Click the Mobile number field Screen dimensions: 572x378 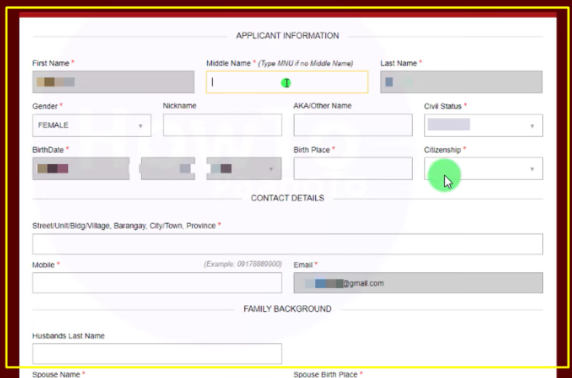[157, 282]
